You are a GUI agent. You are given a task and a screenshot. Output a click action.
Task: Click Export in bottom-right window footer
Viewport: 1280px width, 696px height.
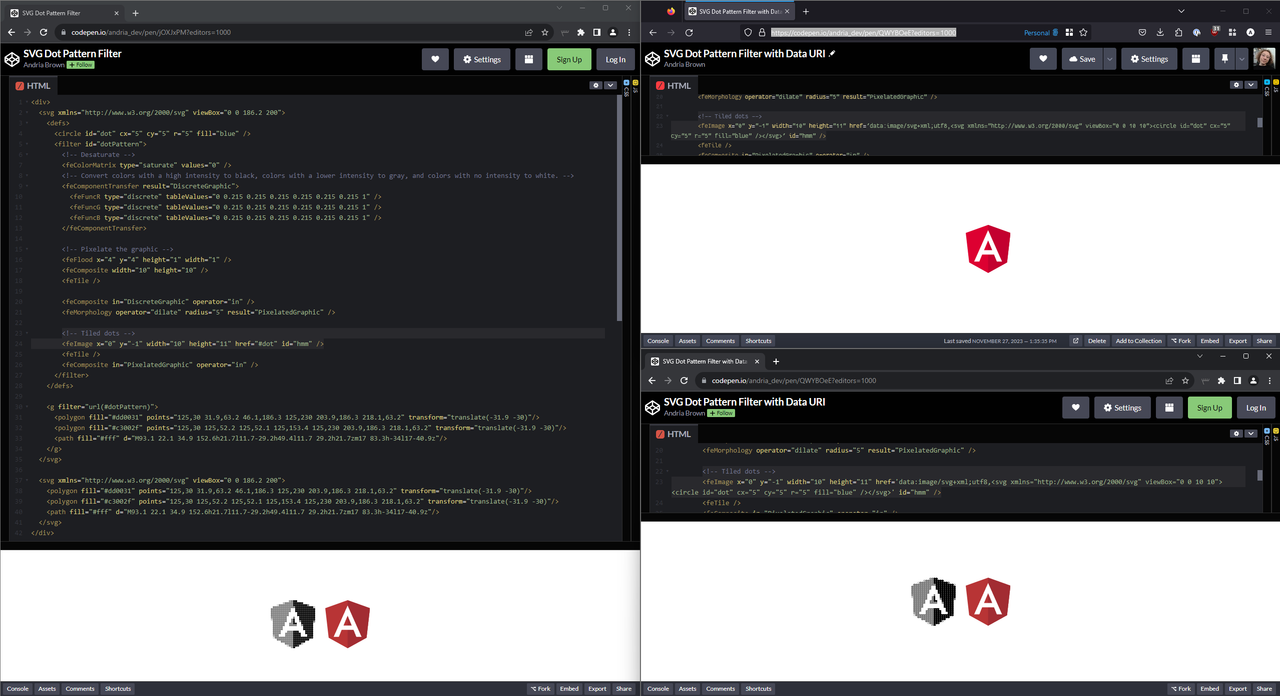point(1237,689)
